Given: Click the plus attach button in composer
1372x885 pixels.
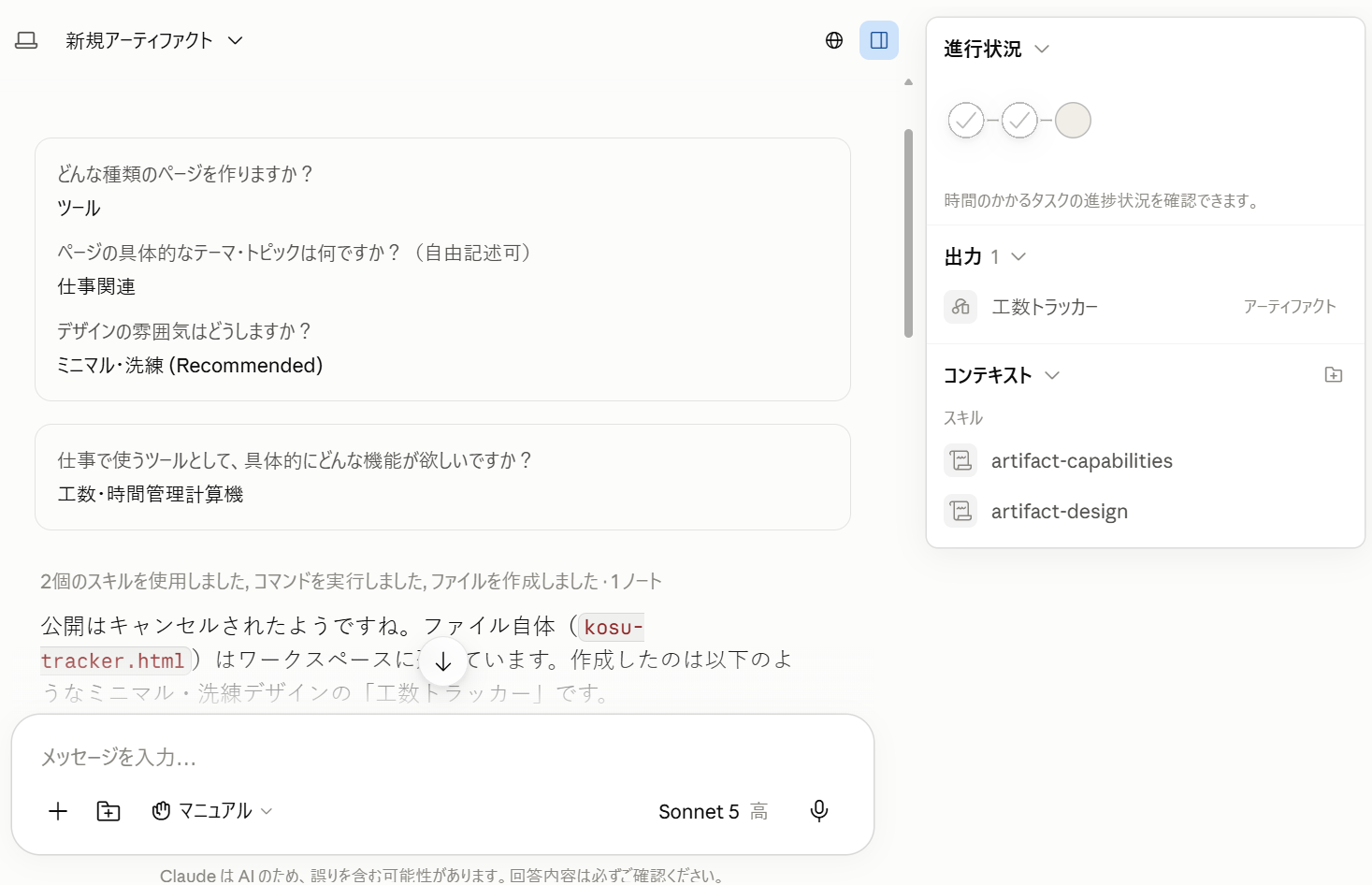Looking at the screenshot, I should pos(58,811).
